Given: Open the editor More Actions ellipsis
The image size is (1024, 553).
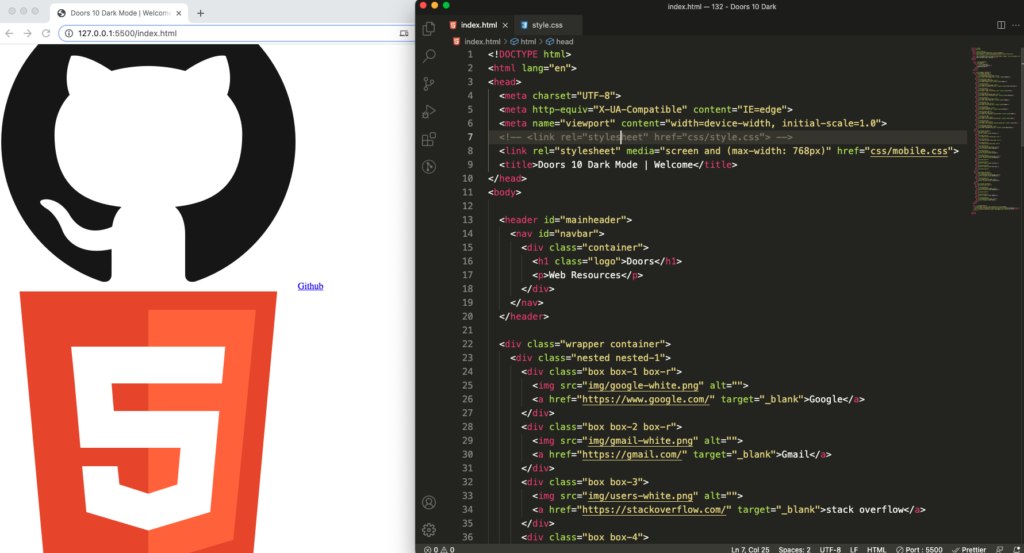Looking at the screenshot, I should point(1016,25).
